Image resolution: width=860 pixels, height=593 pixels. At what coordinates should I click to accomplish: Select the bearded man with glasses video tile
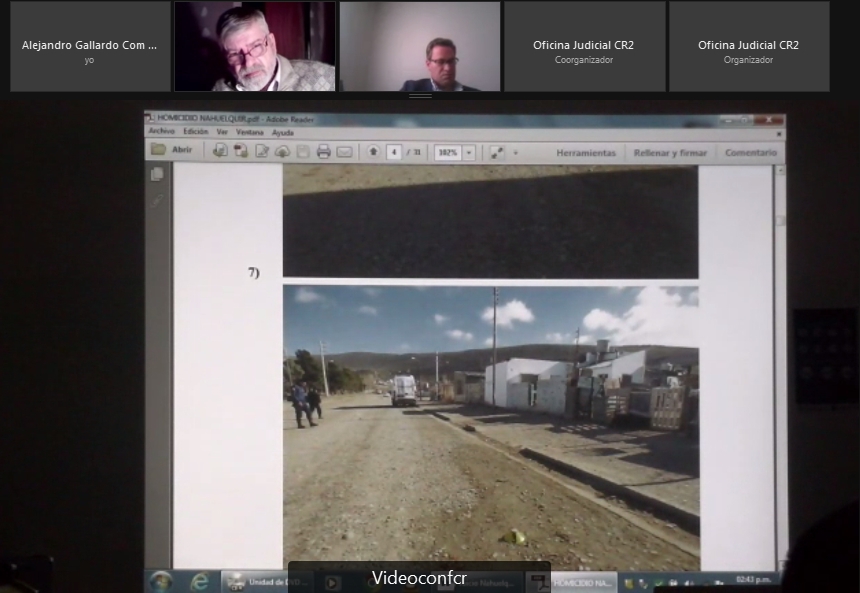[255, 46]
